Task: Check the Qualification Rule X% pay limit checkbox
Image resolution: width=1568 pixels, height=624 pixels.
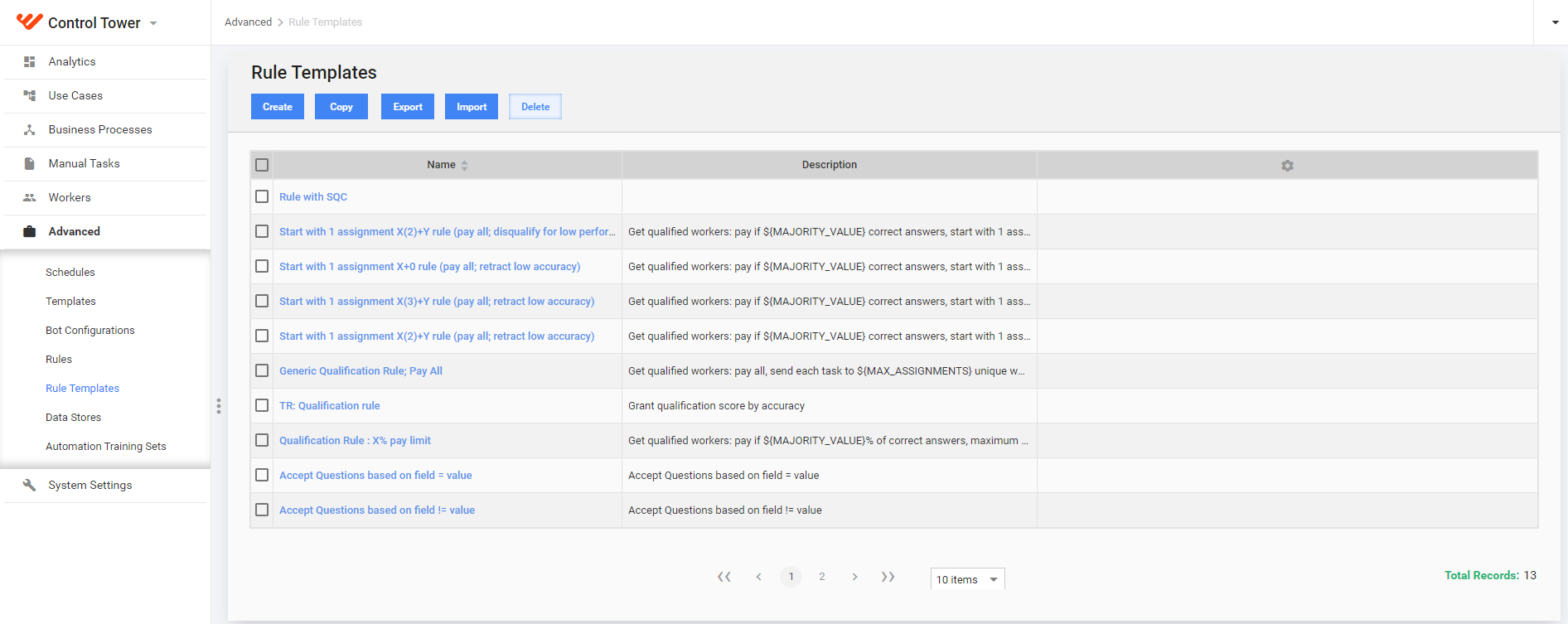Action: point(262,440)
